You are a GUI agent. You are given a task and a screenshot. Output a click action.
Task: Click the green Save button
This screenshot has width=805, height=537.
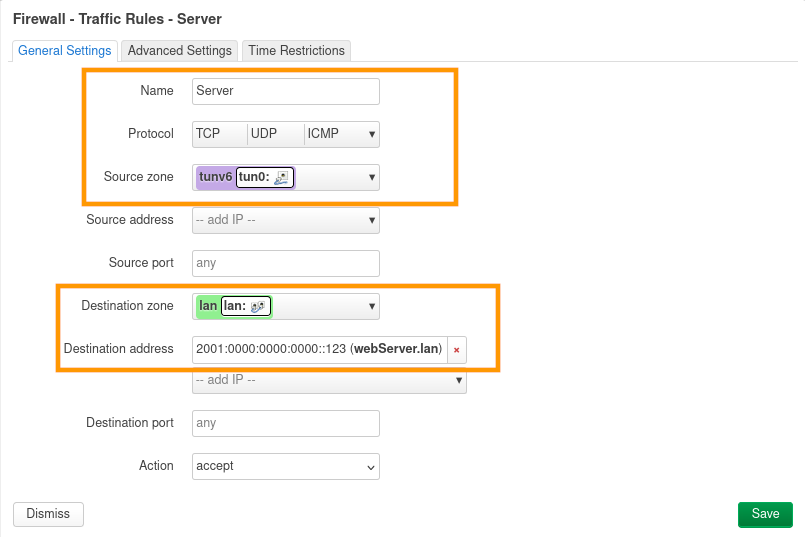tap(765, 514)
